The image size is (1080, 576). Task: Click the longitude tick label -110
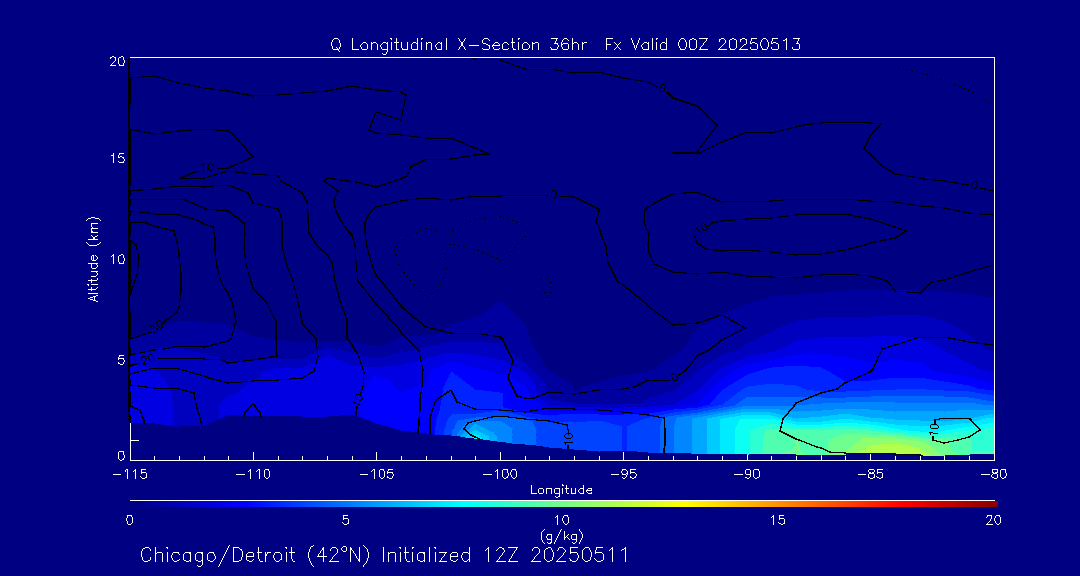point(253,475)
